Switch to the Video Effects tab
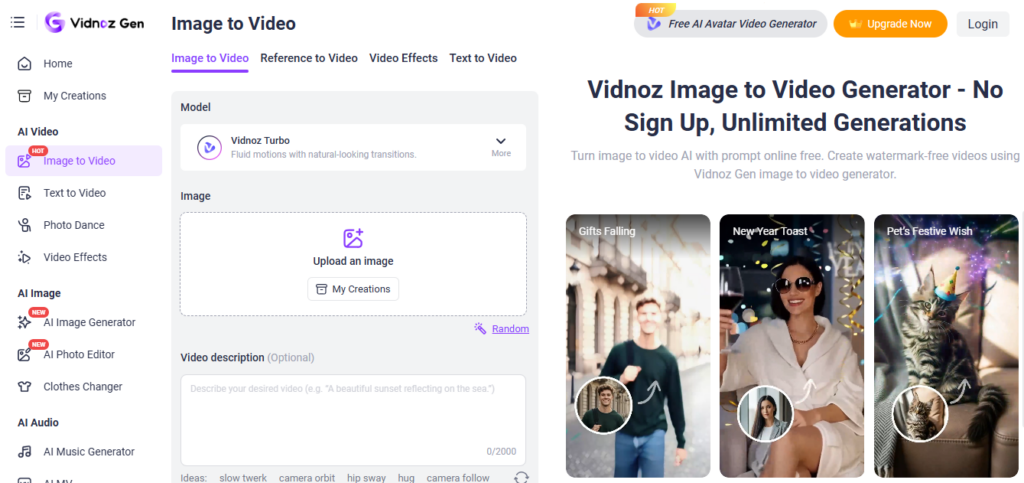Image resolution: width=1024 pixels, height=483 pixels. [x=404, y=58]
